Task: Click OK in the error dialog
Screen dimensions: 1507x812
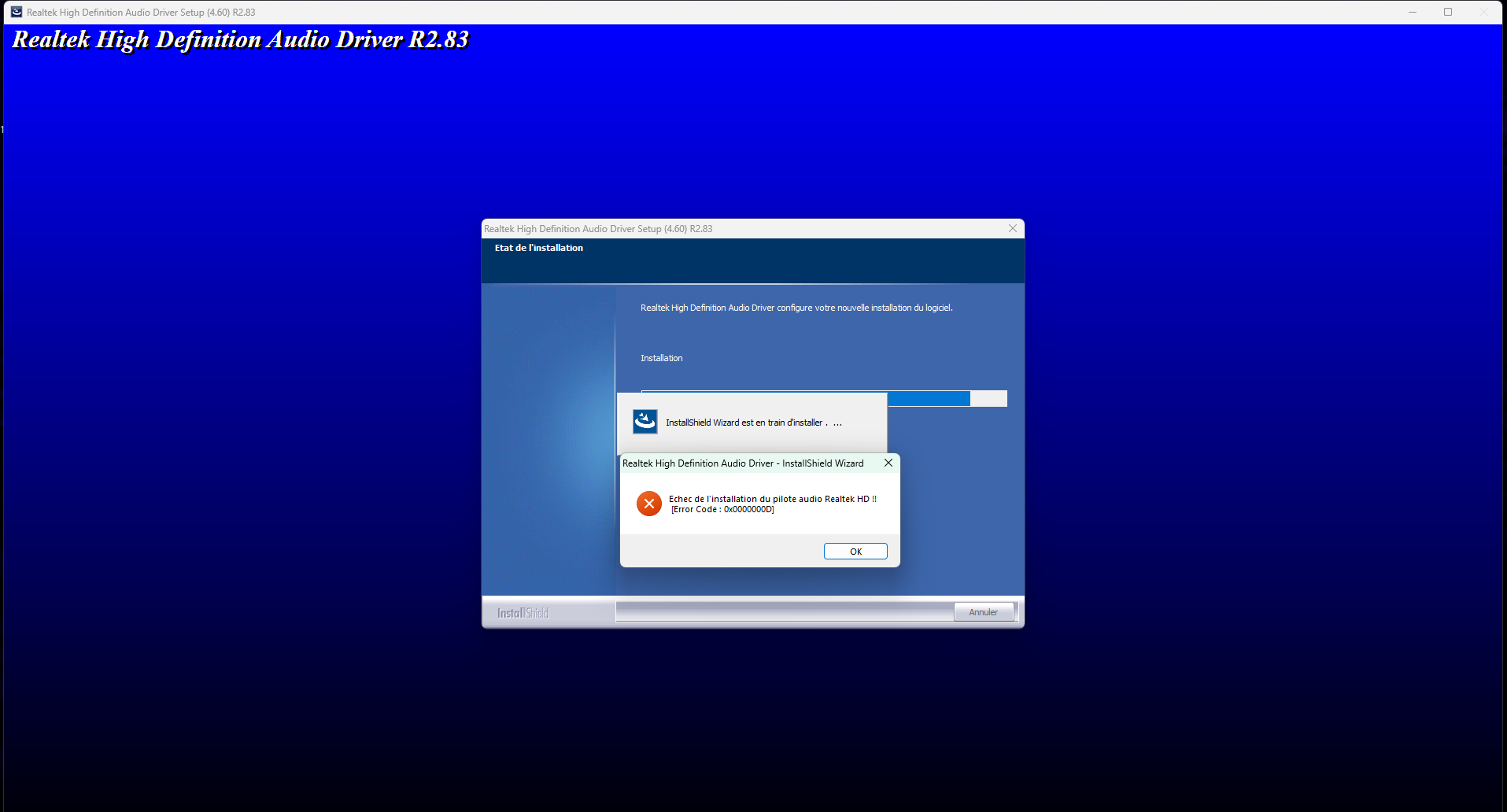Action: [855, 552]
